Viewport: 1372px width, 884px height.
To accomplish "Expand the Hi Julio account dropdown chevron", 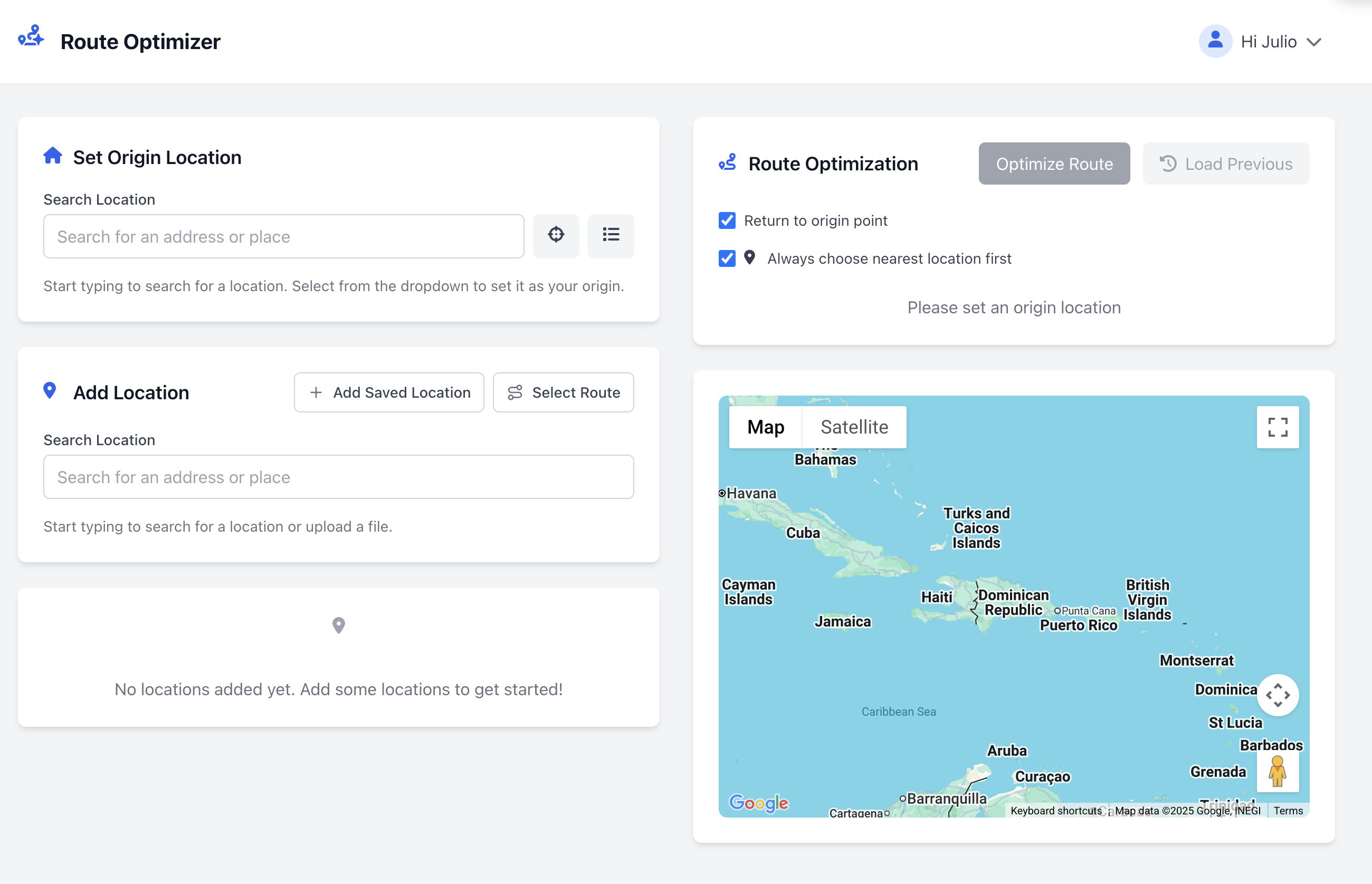I will click(1313, 42).
